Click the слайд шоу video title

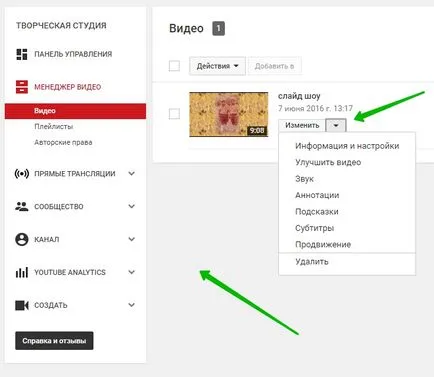click(299, 96)
